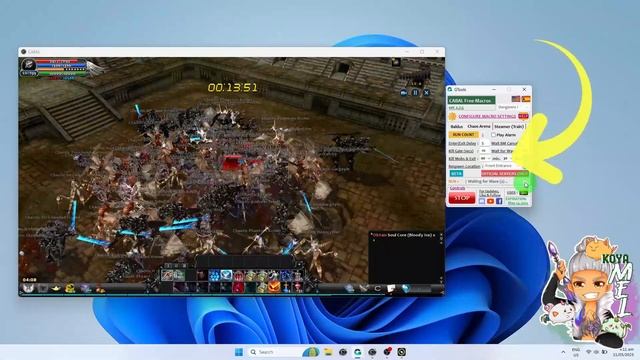640x360 pixels.
Task: Open the Discord icon in macro window
Action: 482,201
